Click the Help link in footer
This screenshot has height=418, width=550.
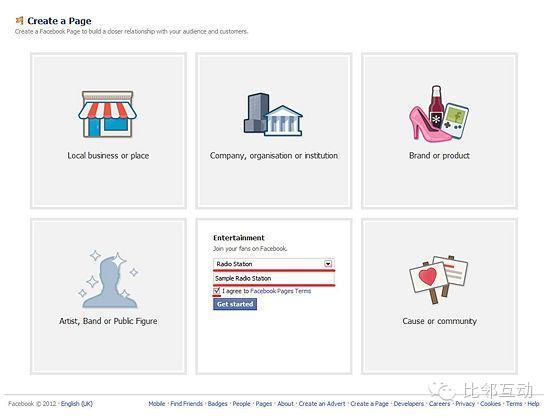(x=533, y=404)
